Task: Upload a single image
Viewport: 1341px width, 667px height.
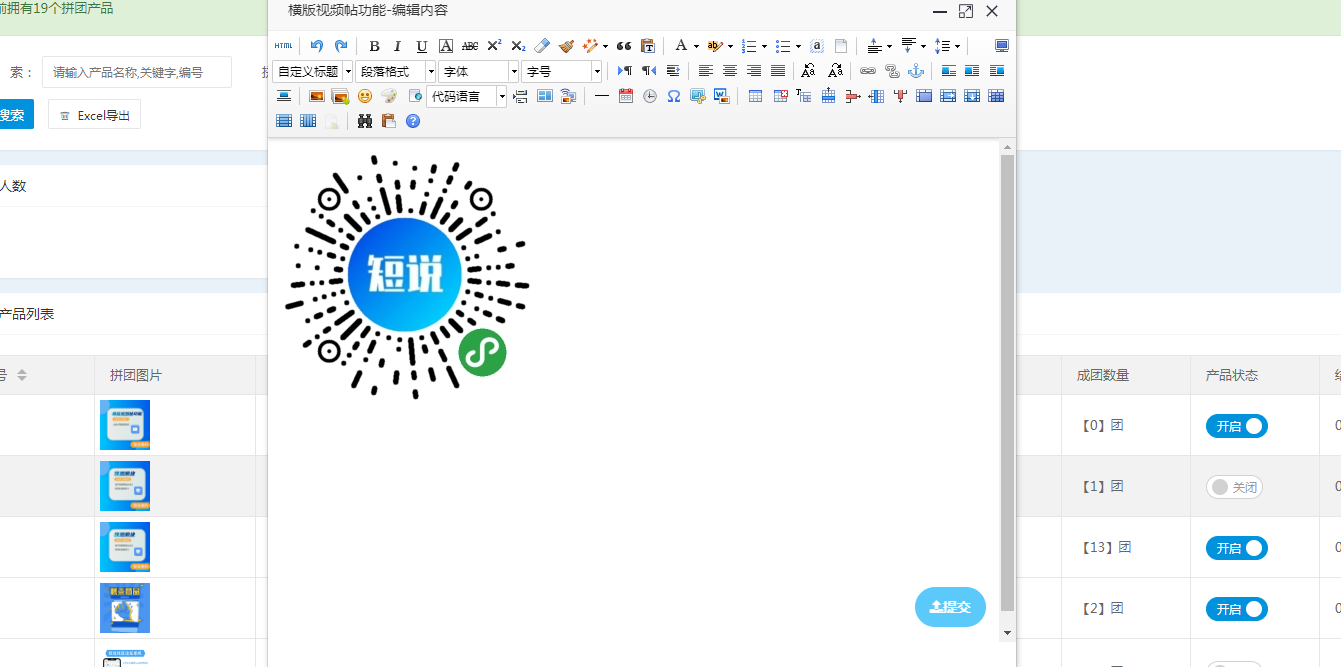Action: click(x=317, y=96)
